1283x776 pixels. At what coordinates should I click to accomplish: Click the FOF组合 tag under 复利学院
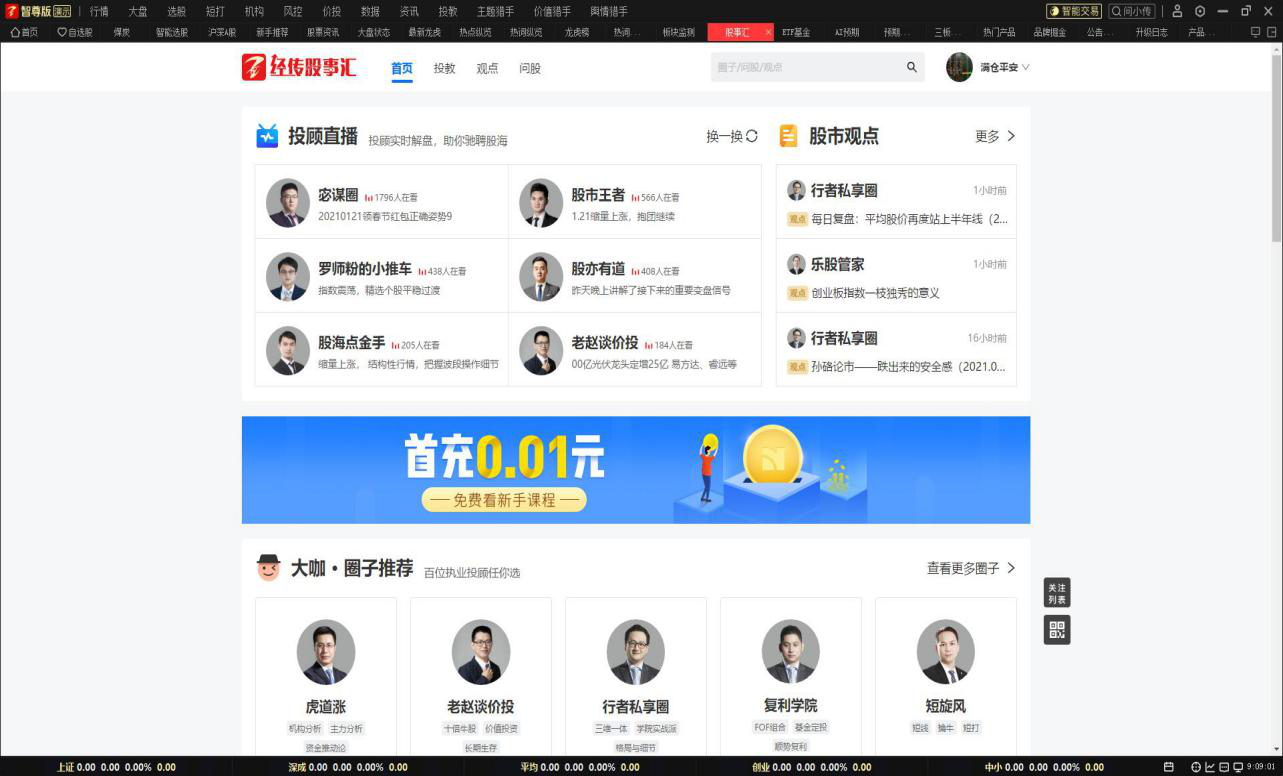click(770, 727)
